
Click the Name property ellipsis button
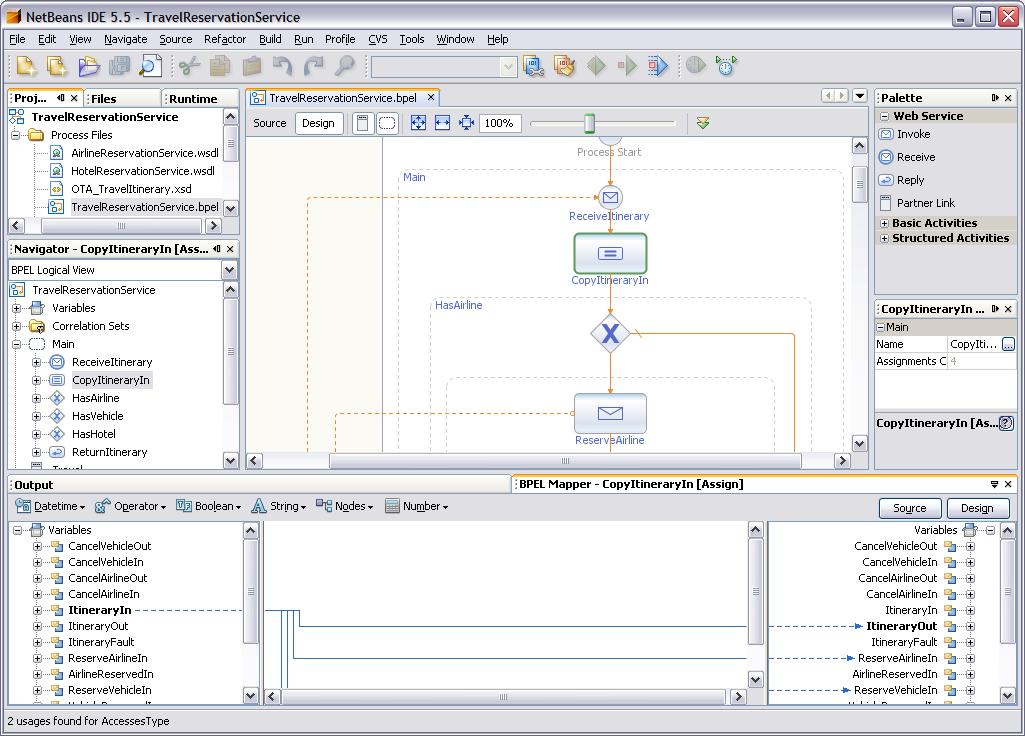coord(1009,344)
